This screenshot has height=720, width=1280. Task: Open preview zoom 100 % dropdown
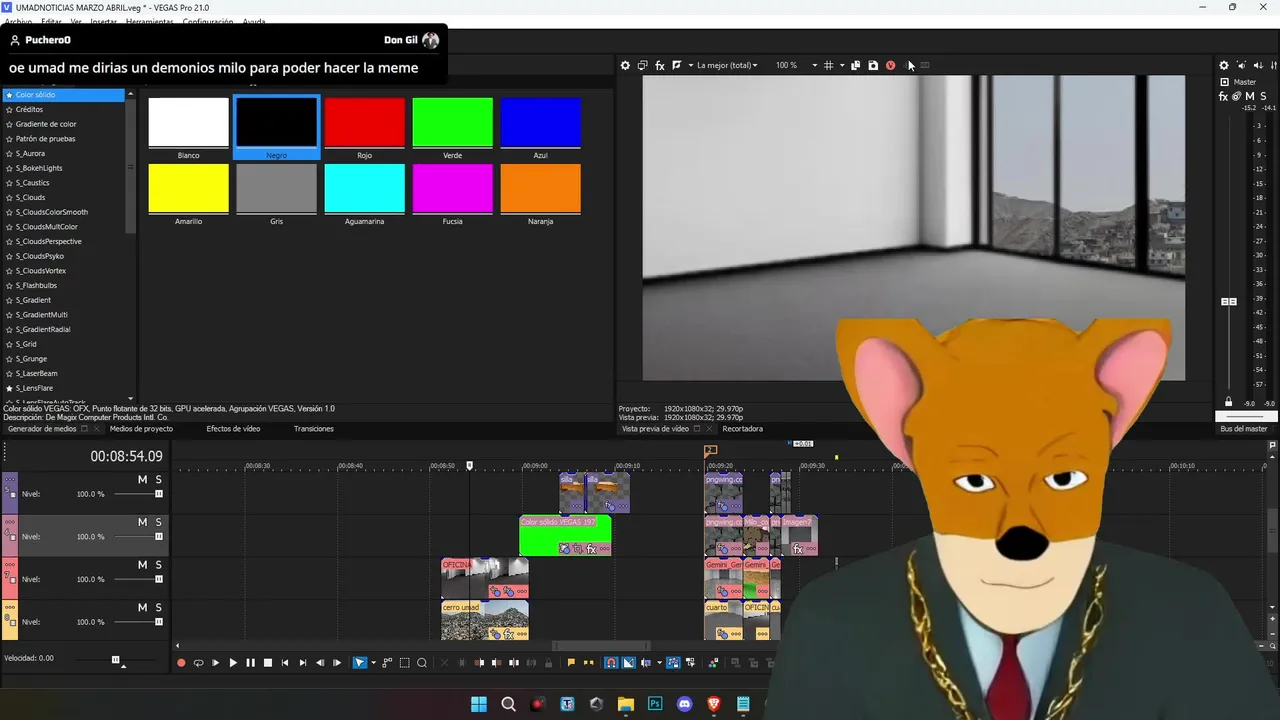[x=797, y=65]
